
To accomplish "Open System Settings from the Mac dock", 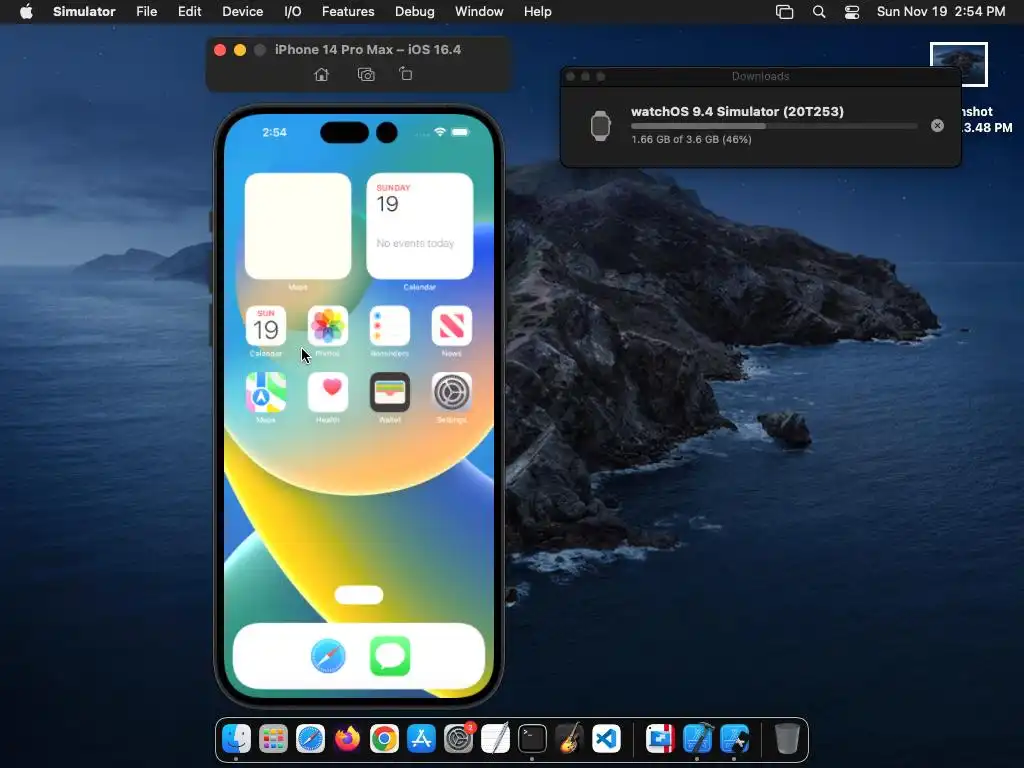I will click(458, 739).
